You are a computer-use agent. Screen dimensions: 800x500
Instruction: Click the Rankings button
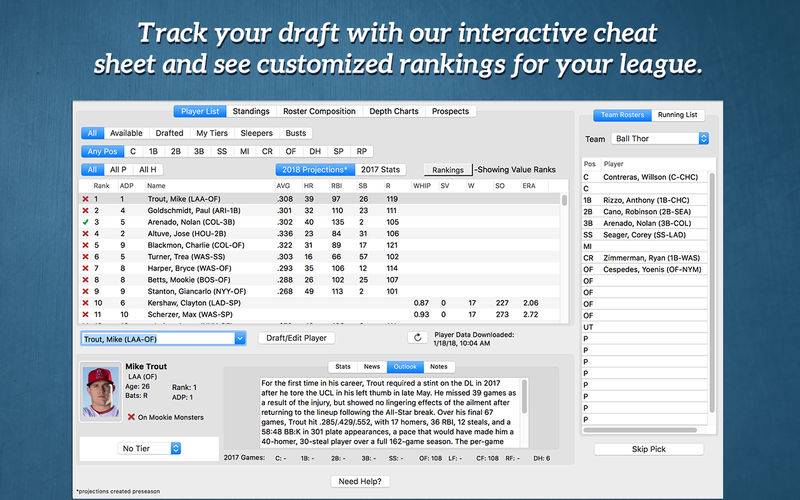point(448,170)
